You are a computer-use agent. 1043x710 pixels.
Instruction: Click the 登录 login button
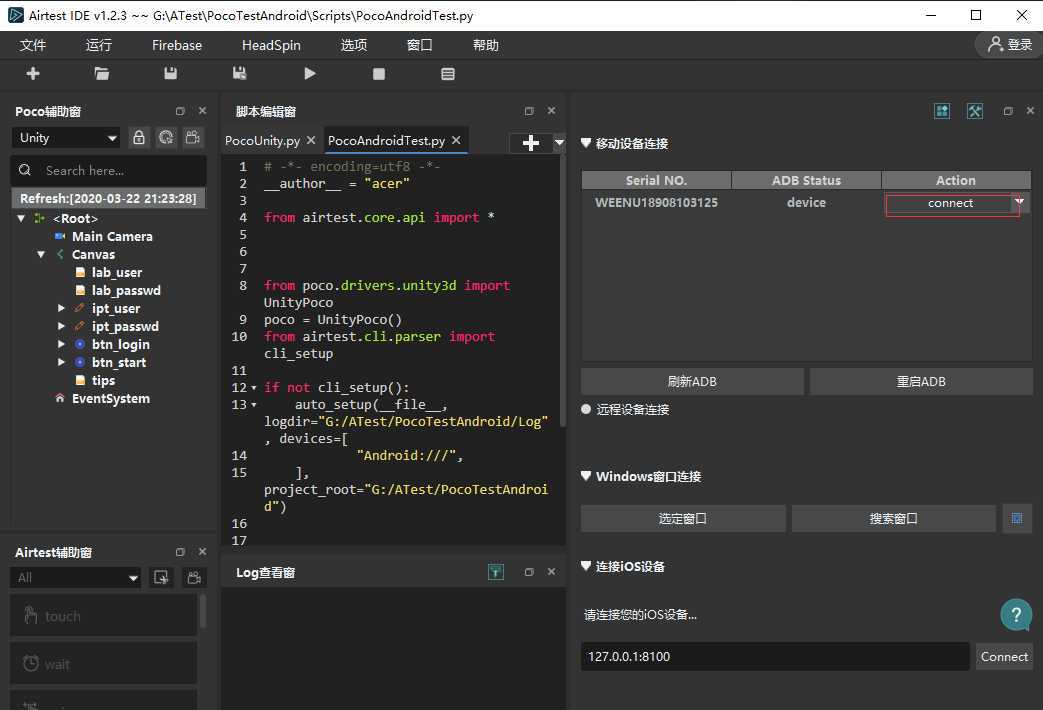coord(1010,45)
